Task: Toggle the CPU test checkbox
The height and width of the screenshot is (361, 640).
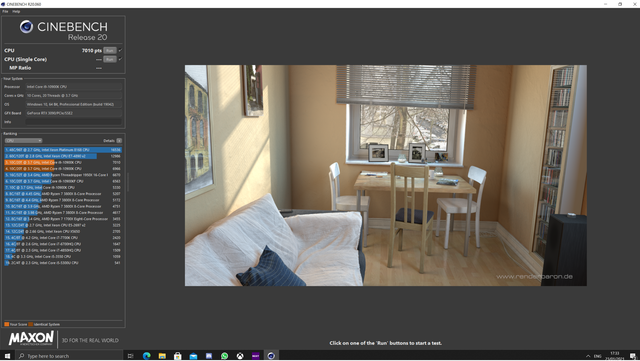Action: pos(120,50)
